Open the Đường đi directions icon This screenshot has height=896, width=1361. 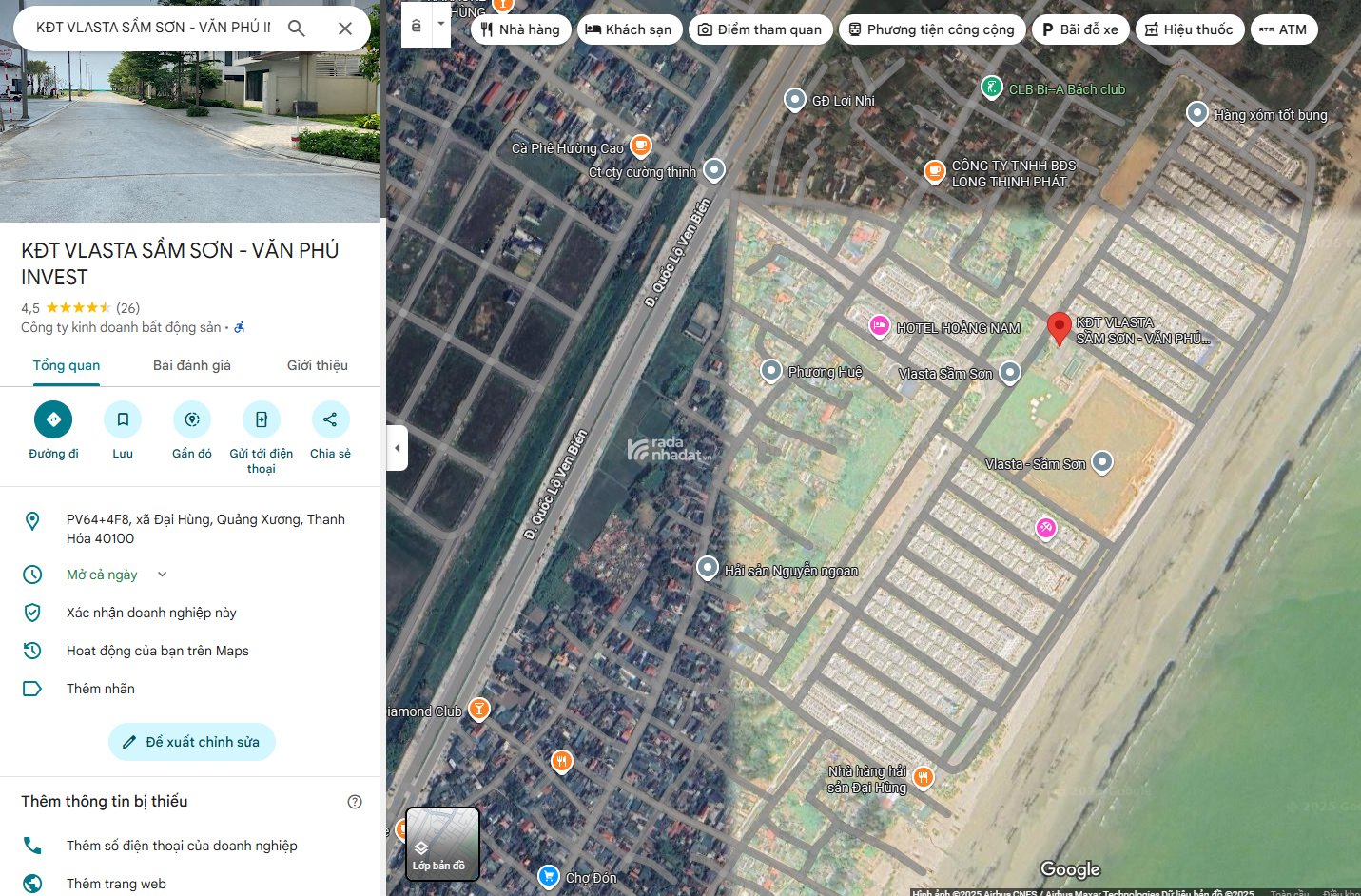click(x=53, y=419)
